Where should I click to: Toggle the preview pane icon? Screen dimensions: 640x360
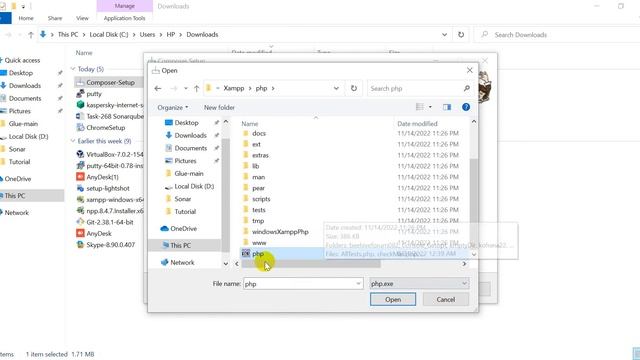(x=447, y=107)
